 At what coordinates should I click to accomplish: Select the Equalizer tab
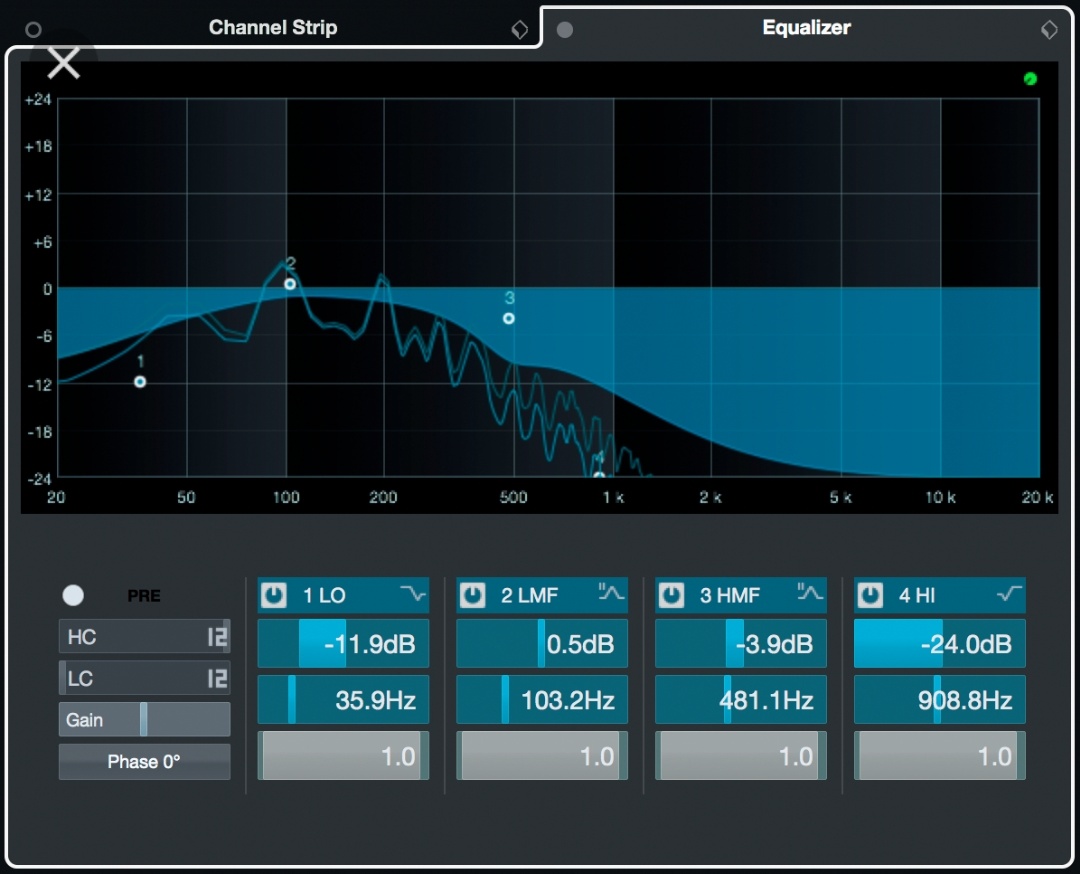click(x=806, y=28)
